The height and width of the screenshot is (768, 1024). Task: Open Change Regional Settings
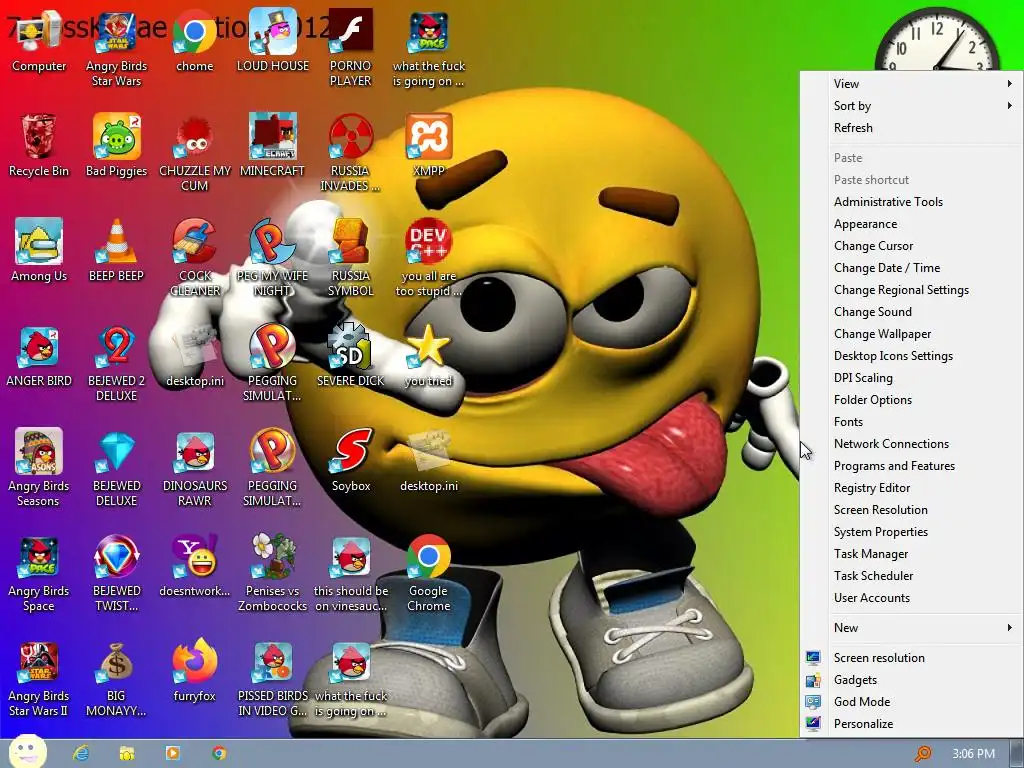pos(912,290)
